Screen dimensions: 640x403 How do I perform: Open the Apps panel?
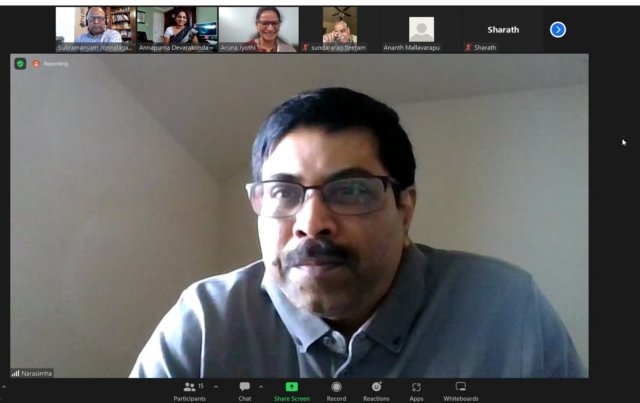pyautogui.click(x=416, y=392)
